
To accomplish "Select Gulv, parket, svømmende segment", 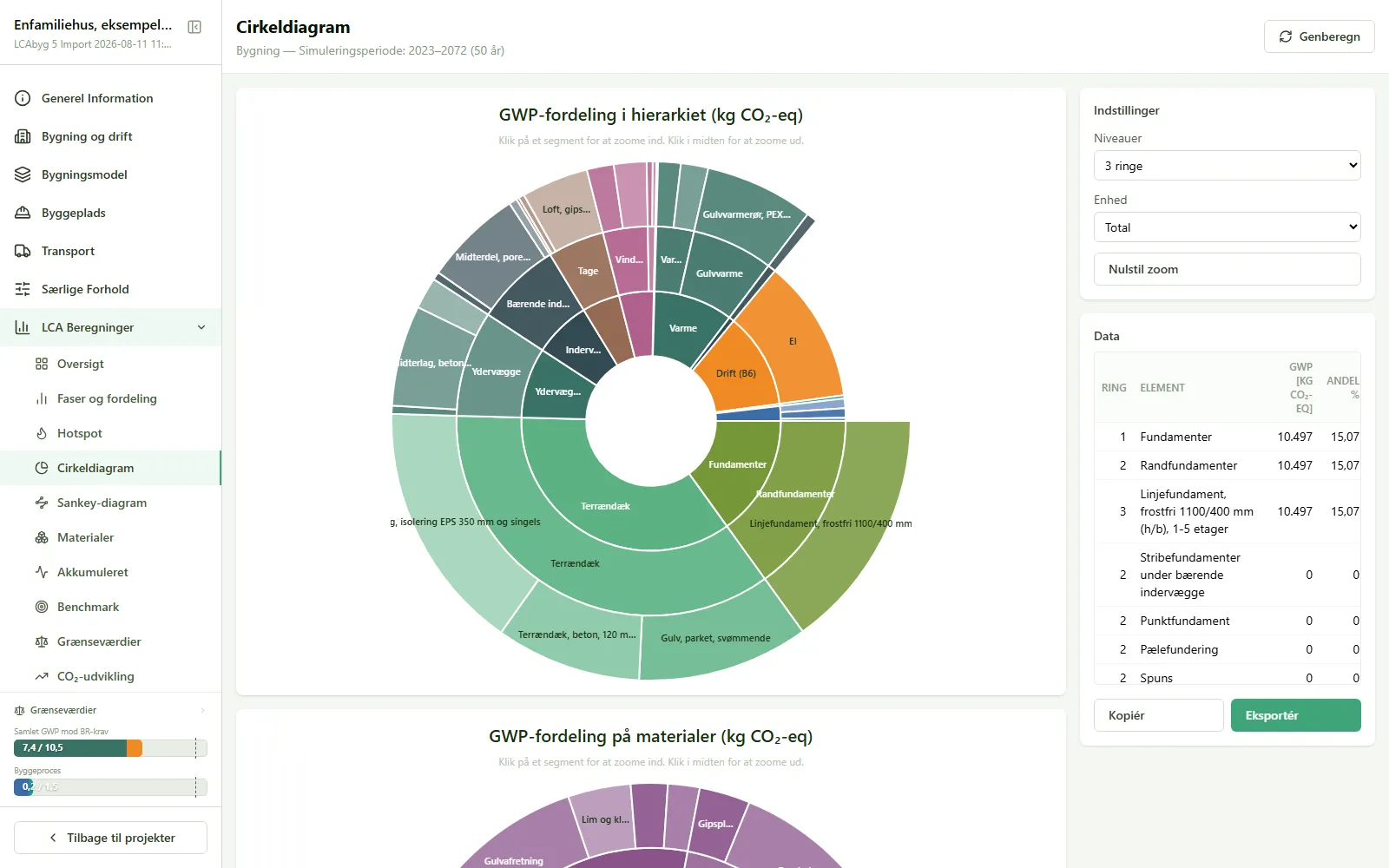I will [715, 638].
